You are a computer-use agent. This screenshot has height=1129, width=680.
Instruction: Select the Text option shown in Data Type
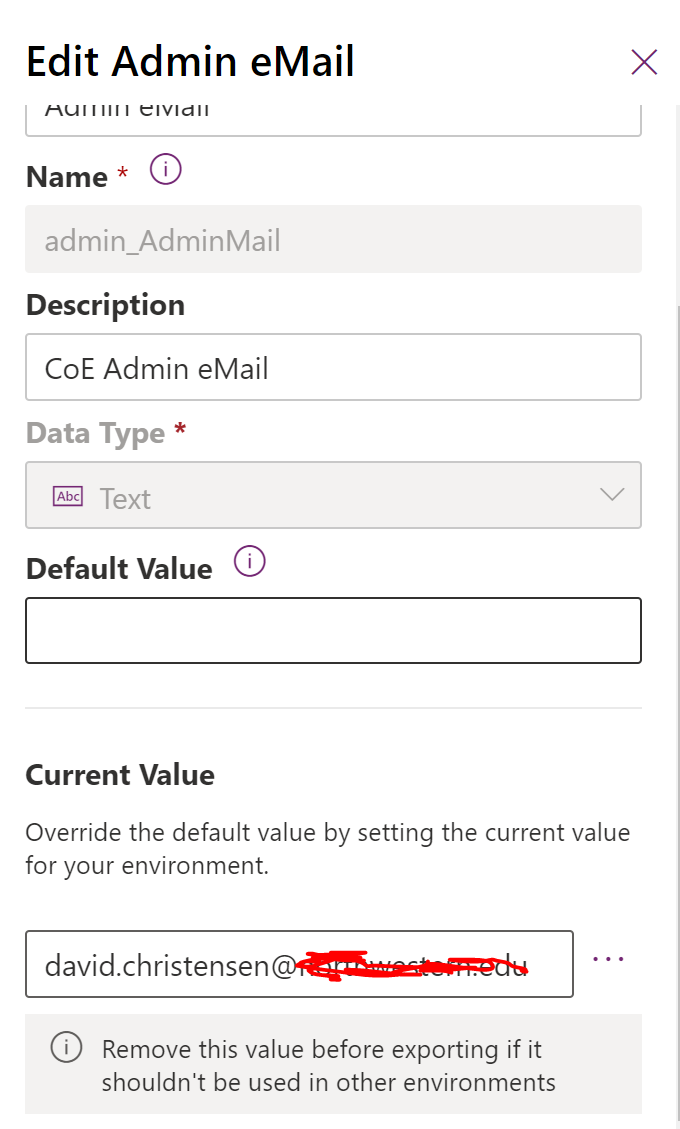pyautogui.click(x=126, y=495)
